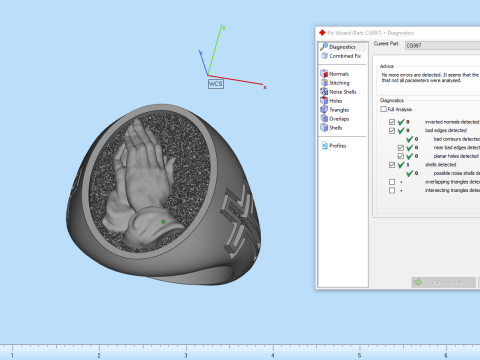Open the Diagnostics page in Fix Wizard
This screenshot has height=360, width=480.
click(x=342, y=47)
